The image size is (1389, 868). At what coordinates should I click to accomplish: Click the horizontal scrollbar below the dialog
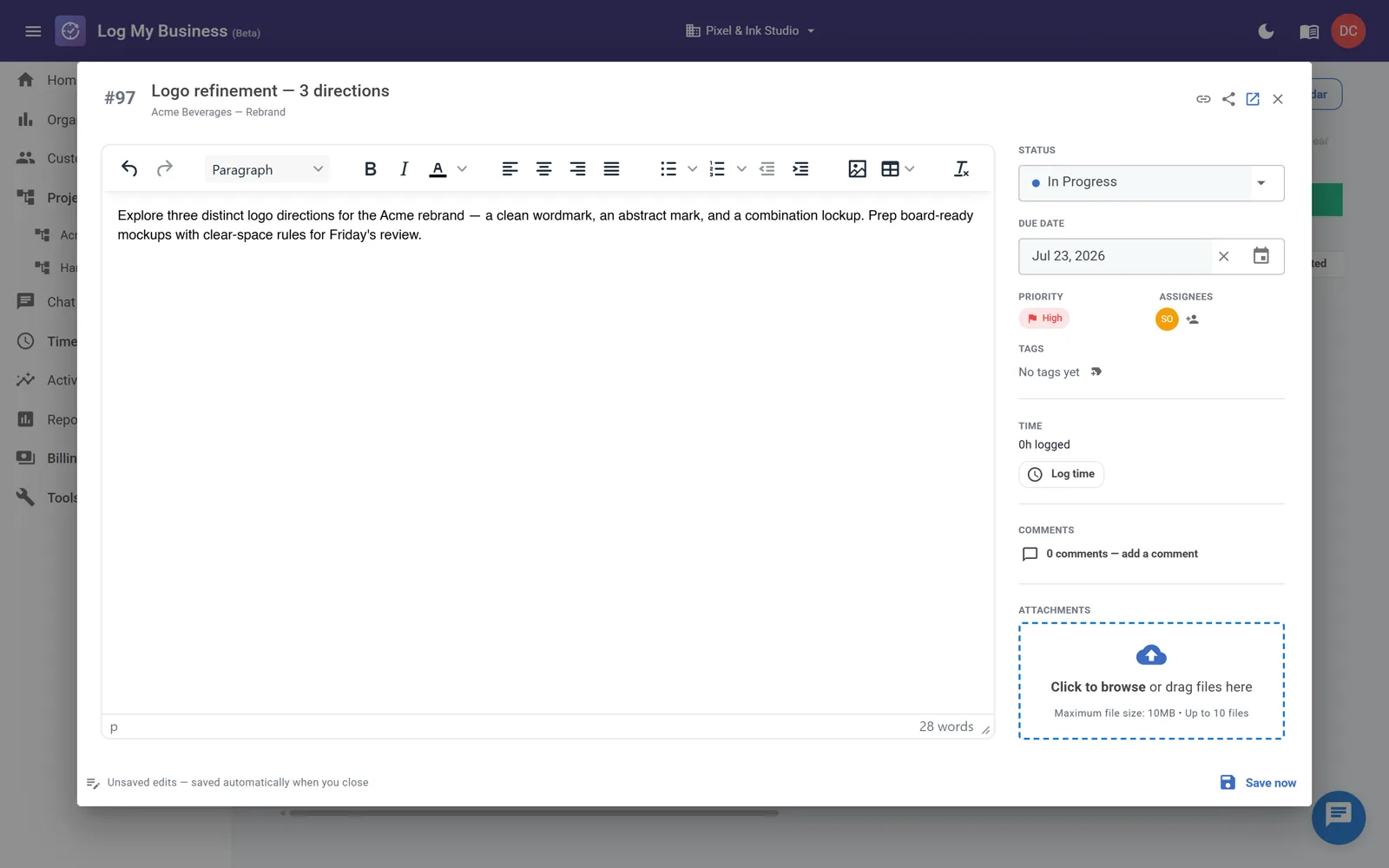point(533,813)
